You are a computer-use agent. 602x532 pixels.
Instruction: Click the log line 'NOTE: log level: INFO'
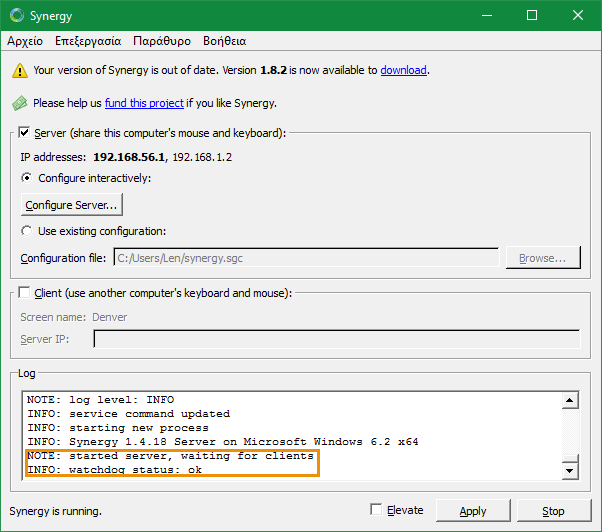(x=101, y=400)
